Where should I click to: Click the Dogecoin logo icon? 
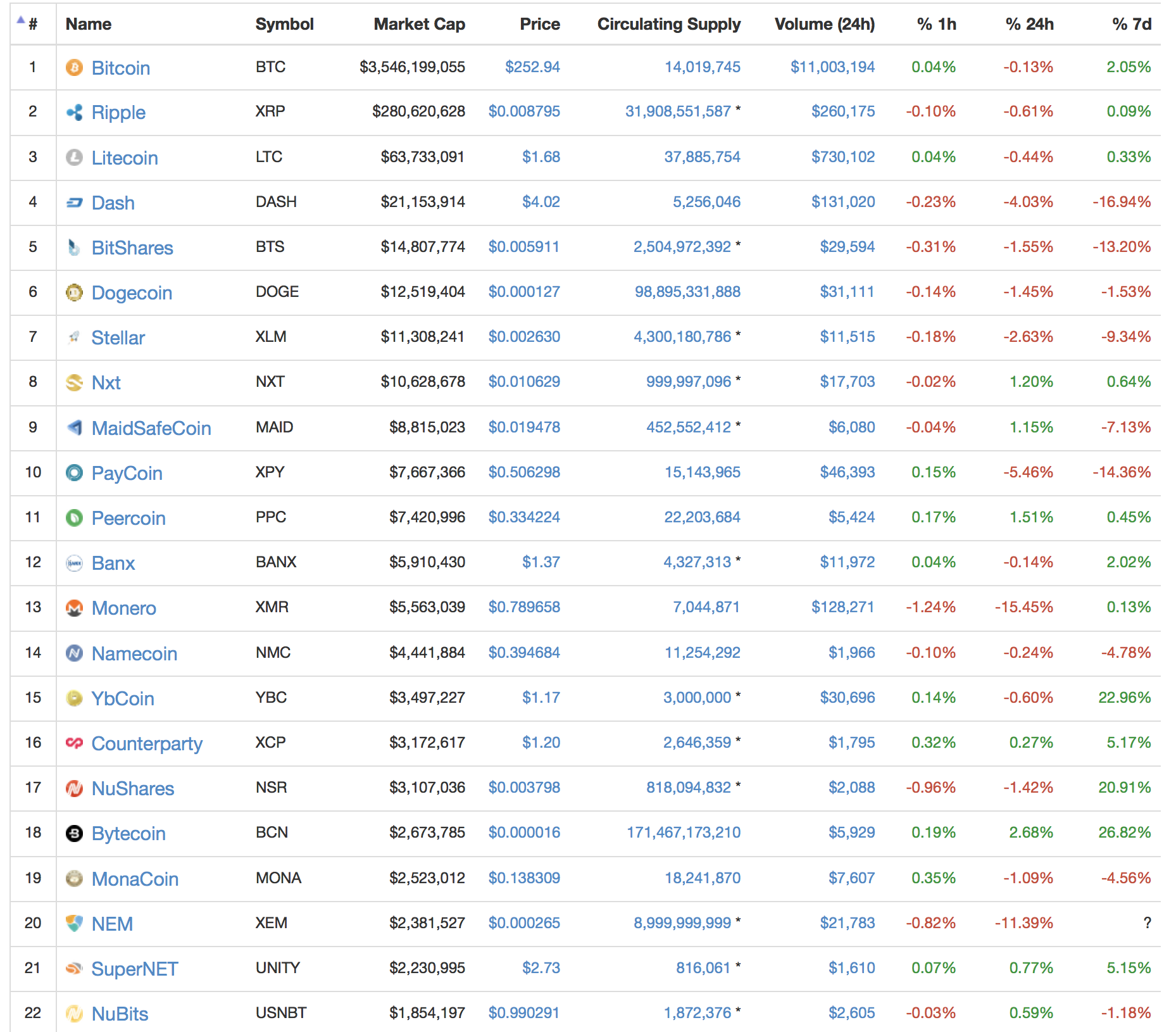[74, 293]
